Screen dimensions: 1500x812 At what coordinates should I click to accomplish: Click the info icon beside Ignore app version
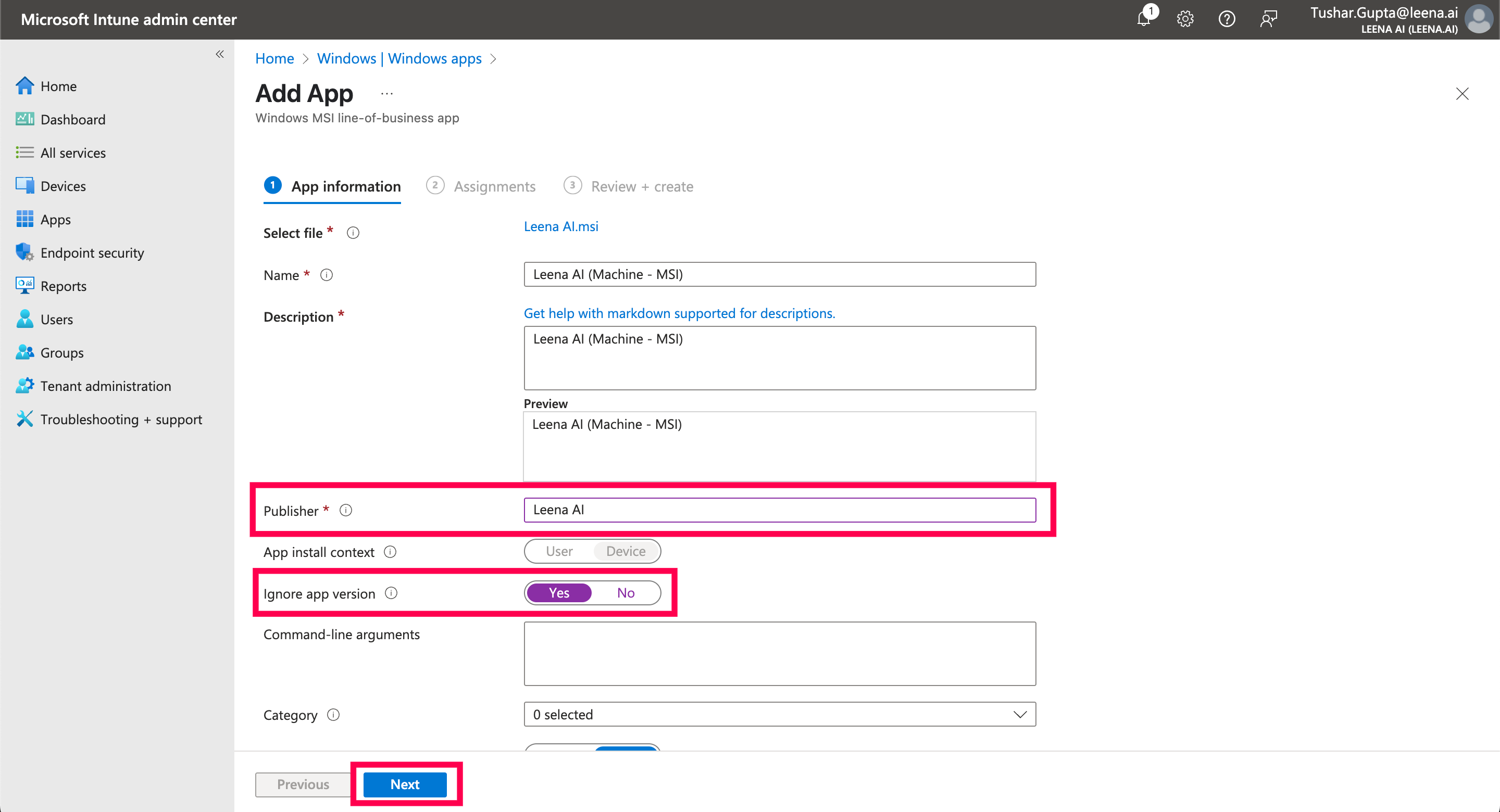pyautogui.click(x=391, y=593)
